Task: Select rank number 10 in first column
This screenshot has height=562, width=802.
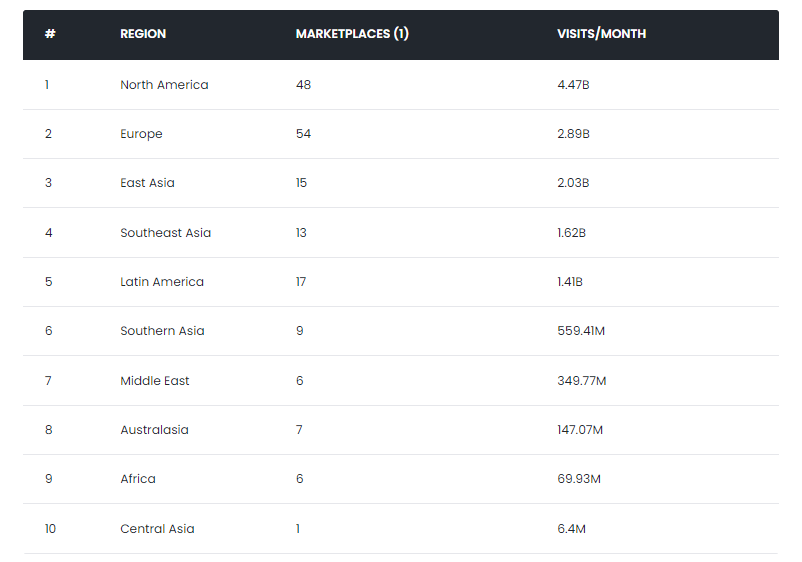Action: click(x=50, y=529)
